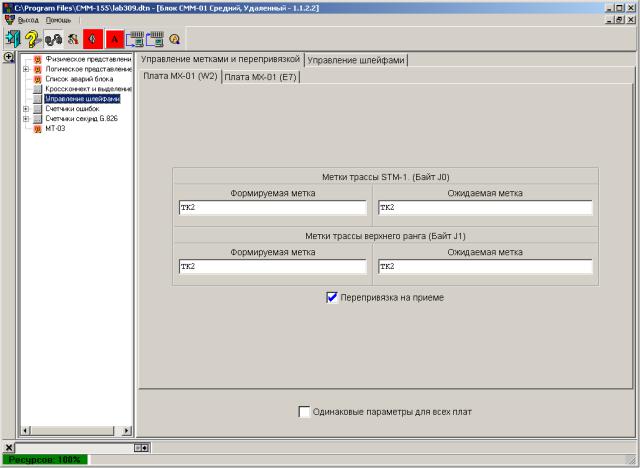Enable 'Одинаковые параметры для всех плат' checkbox
Screen dimensions: 640x468
tap(304, 412)
